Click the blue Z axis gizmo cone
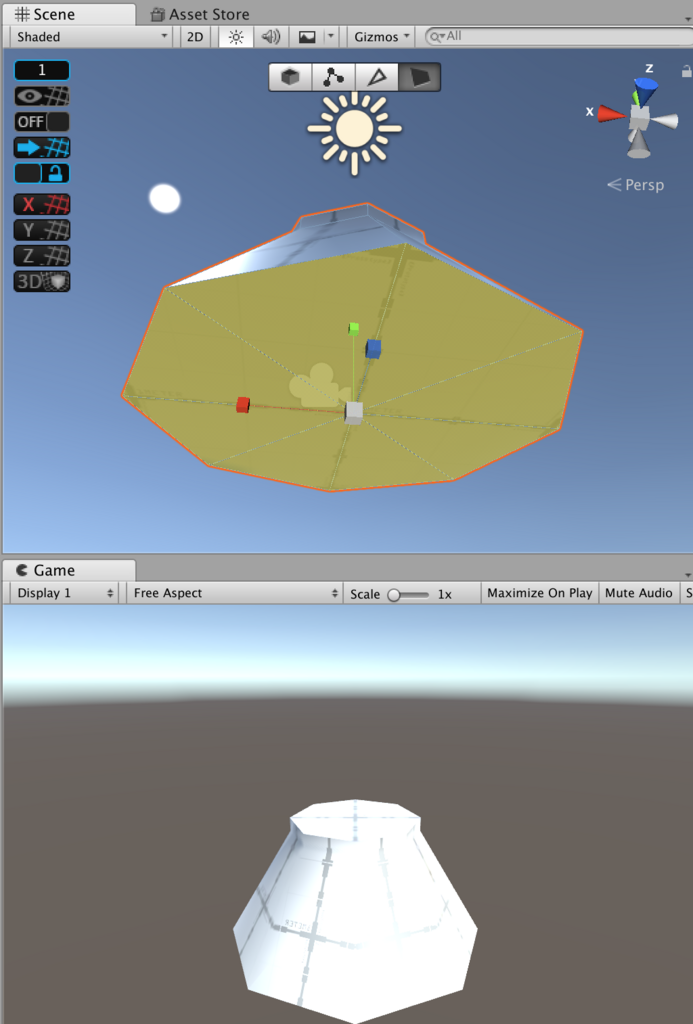693x1024 pixels. pos(645,90)
